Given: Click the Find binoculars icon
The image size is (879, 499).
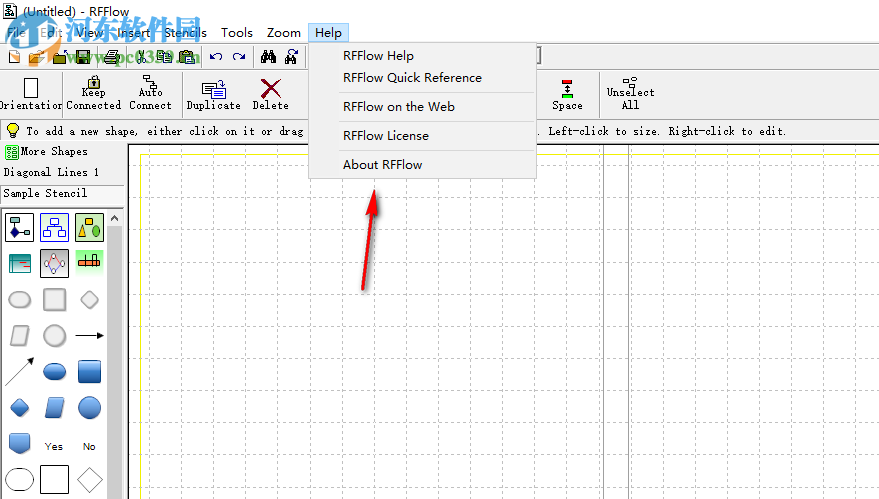Looking at the screenshot, I should point(269,57).
